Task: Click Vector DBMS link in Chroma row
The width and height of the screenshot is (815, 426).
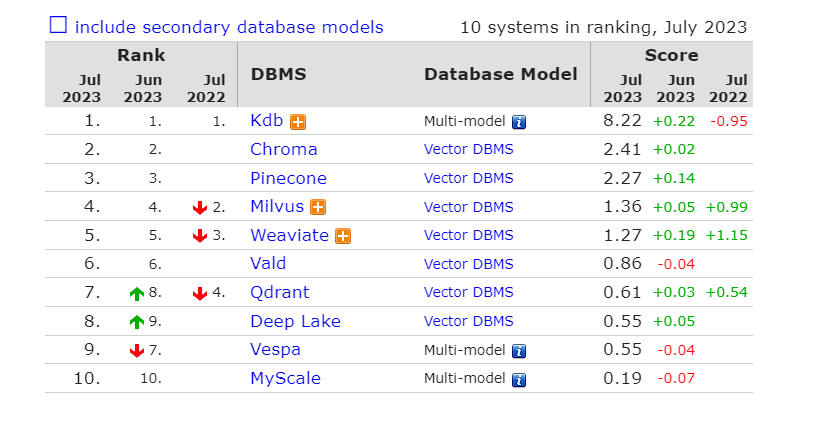Action: 468,150
